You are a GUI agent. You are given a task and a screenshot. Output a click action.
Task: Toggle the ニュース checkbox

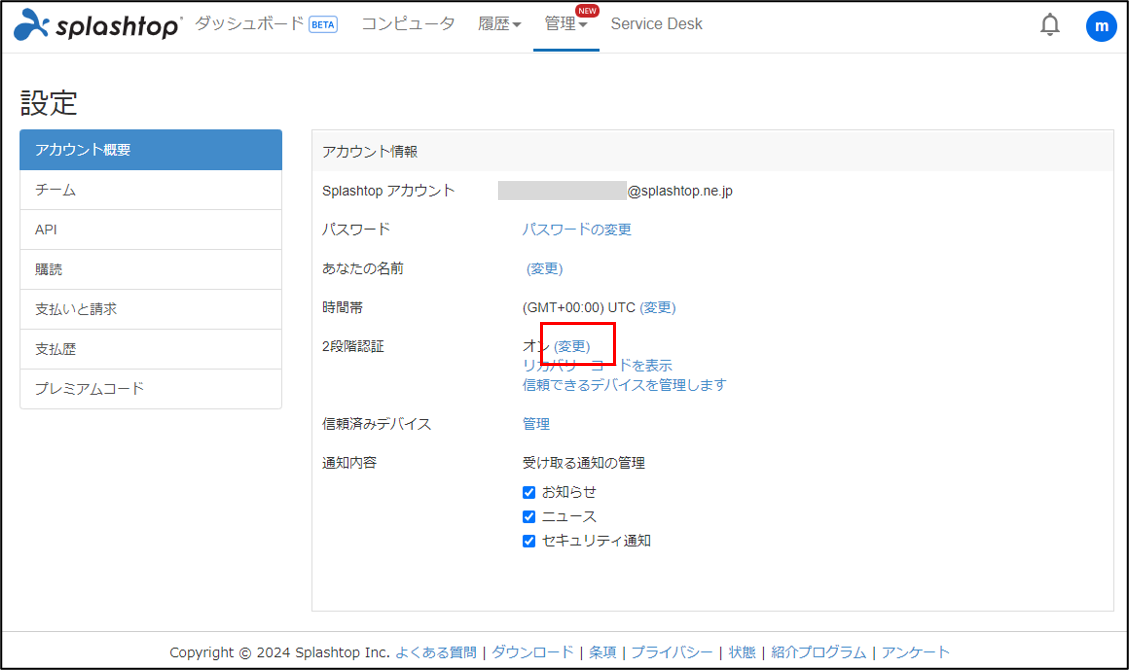(528, 517)
